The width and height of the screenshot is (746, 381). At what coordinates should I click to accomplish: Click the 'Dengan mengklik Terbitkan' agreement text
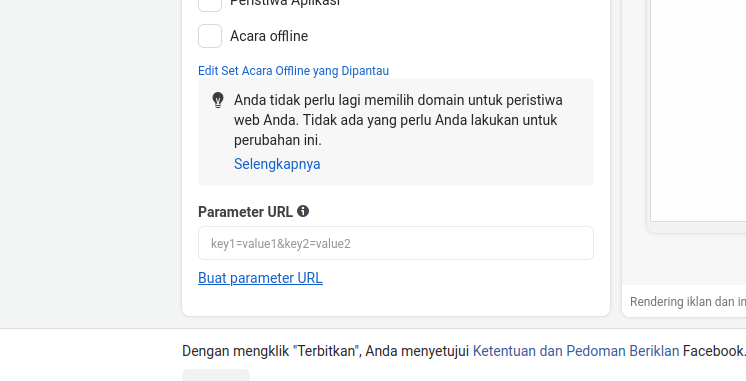[464, 351]
